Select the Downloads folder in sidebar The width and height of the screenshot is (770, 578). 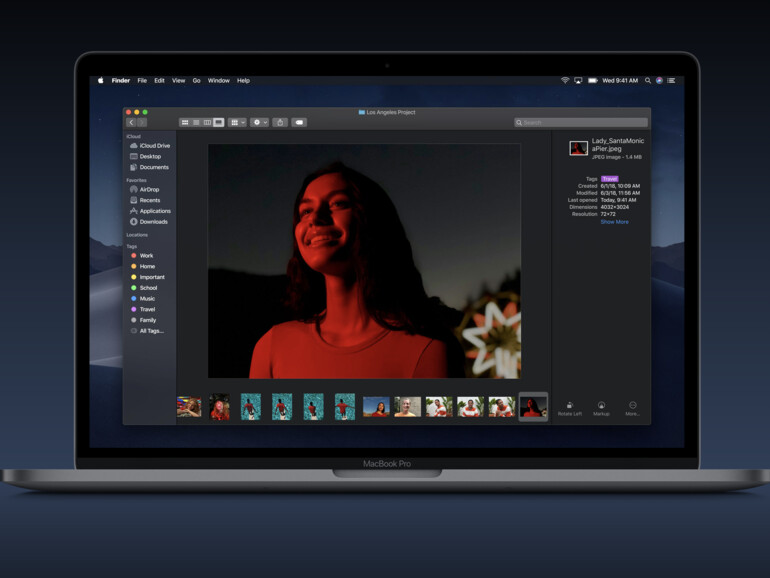tap(153, 222)
